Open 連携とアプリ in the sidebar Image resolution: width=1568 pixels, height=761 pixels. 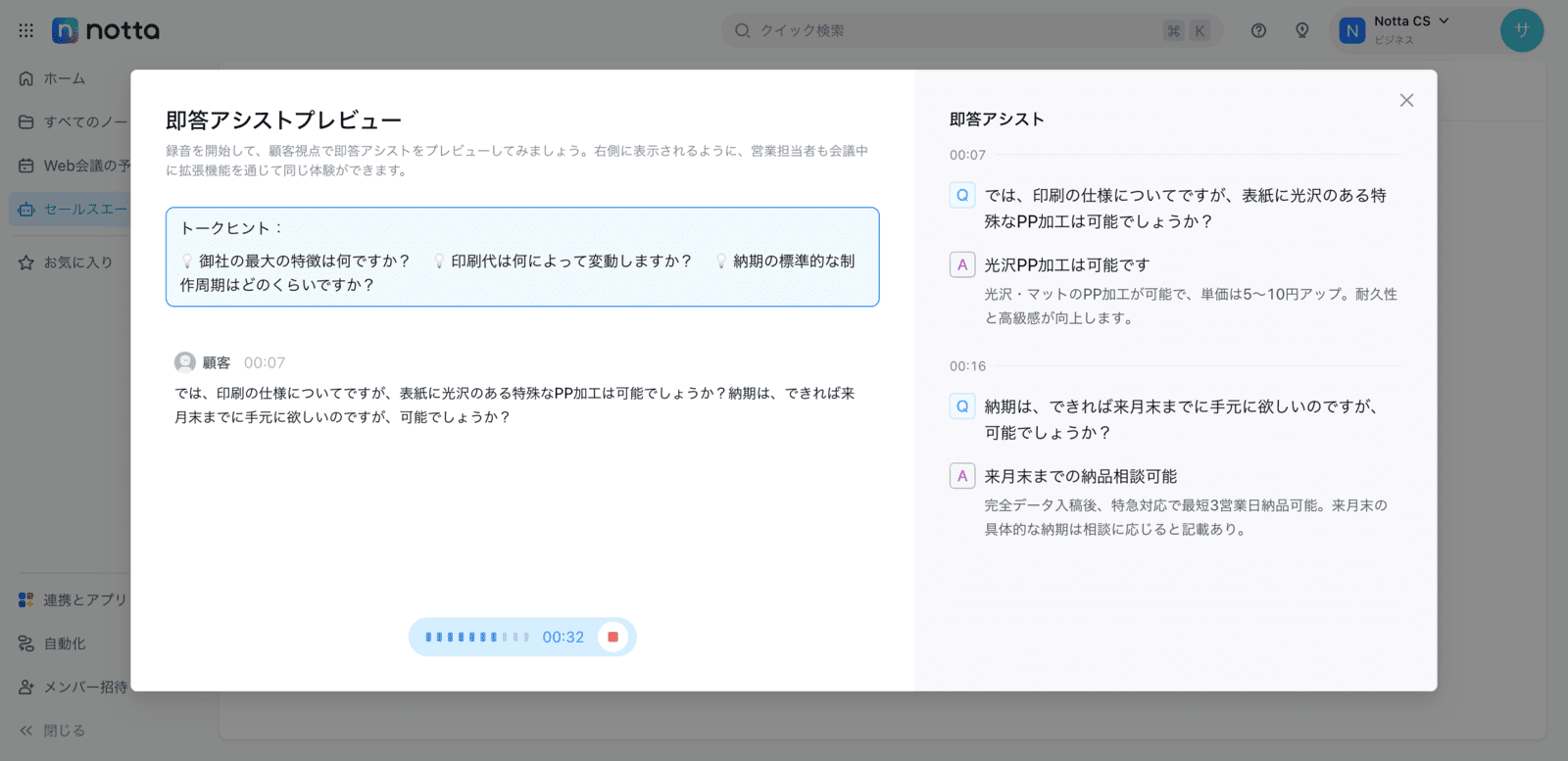click(73, 599)
